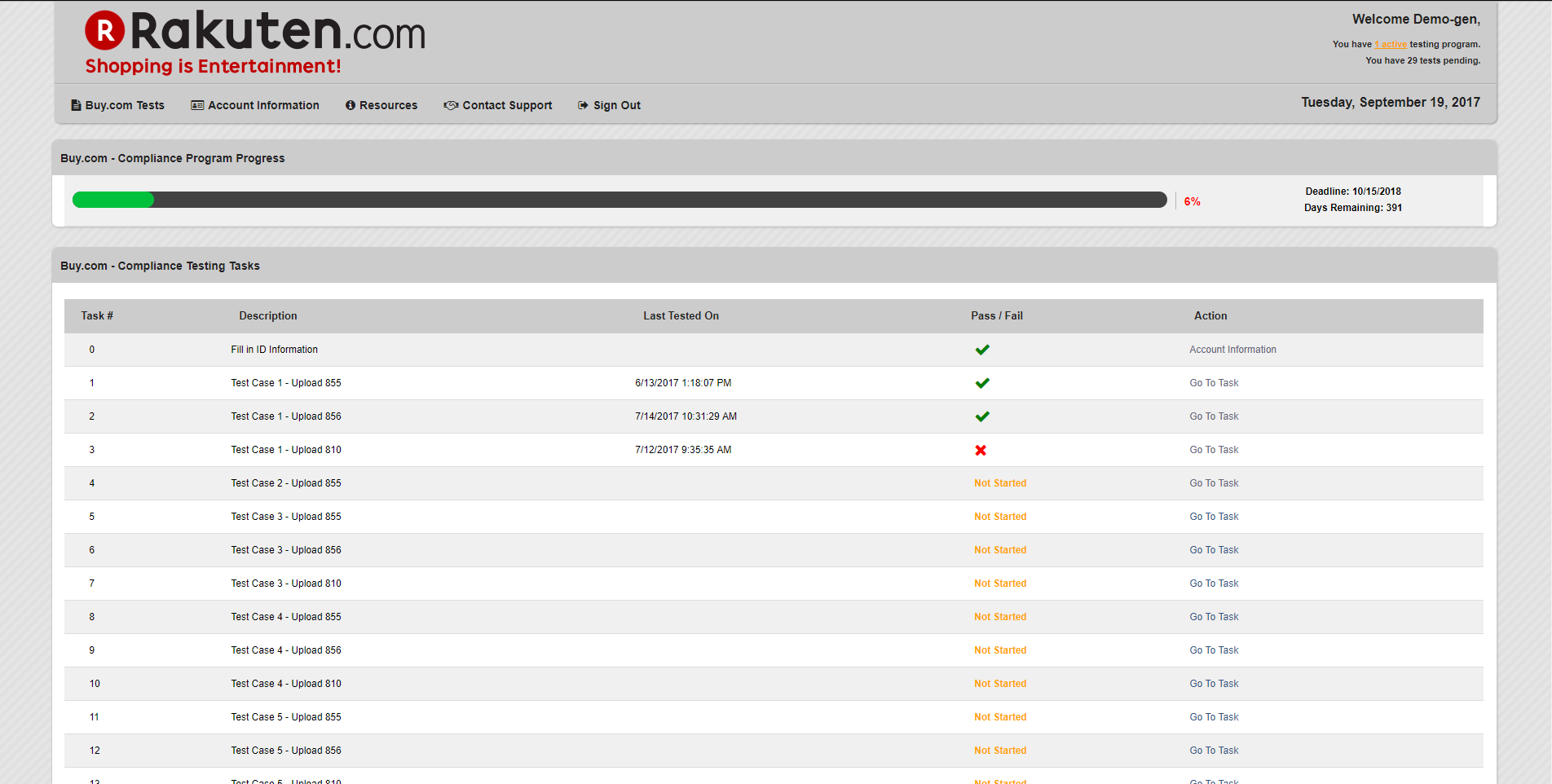Click the card icon beside Account Information
1552x784 pixels.
click(x=197, y=105)
